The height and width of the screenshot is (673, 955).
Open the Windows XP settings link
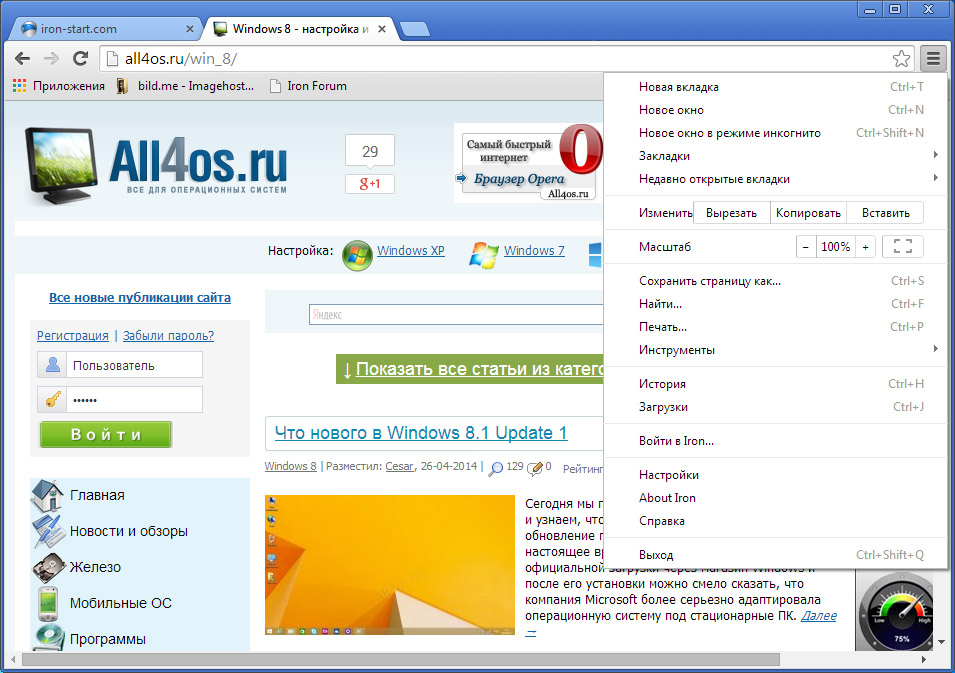pyautogui.click(x=411, y=251)
